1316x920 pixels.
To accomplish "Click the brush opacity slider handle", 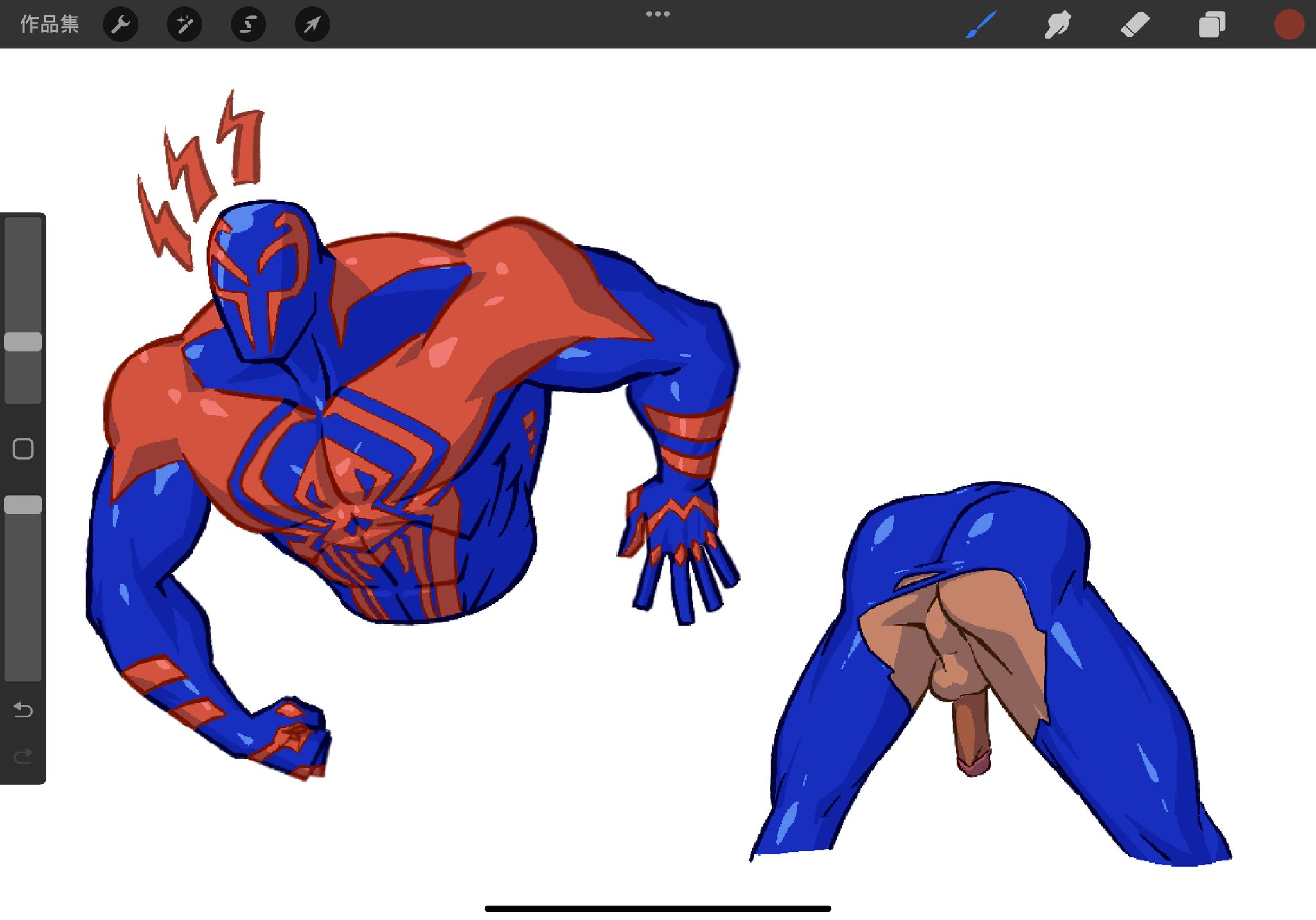I will pyautogui.click(x=23, y=505).
